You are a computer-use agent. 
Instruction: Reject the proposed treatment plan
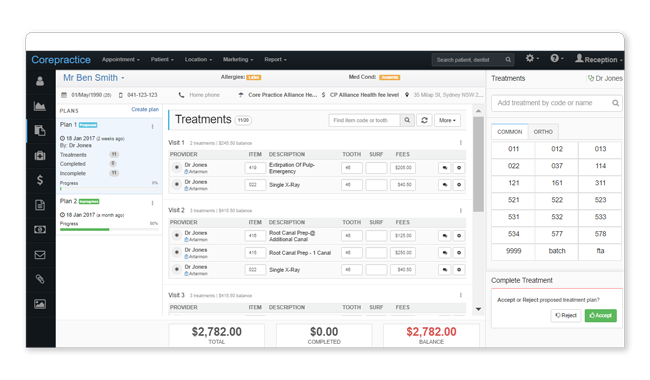[566, 315]
